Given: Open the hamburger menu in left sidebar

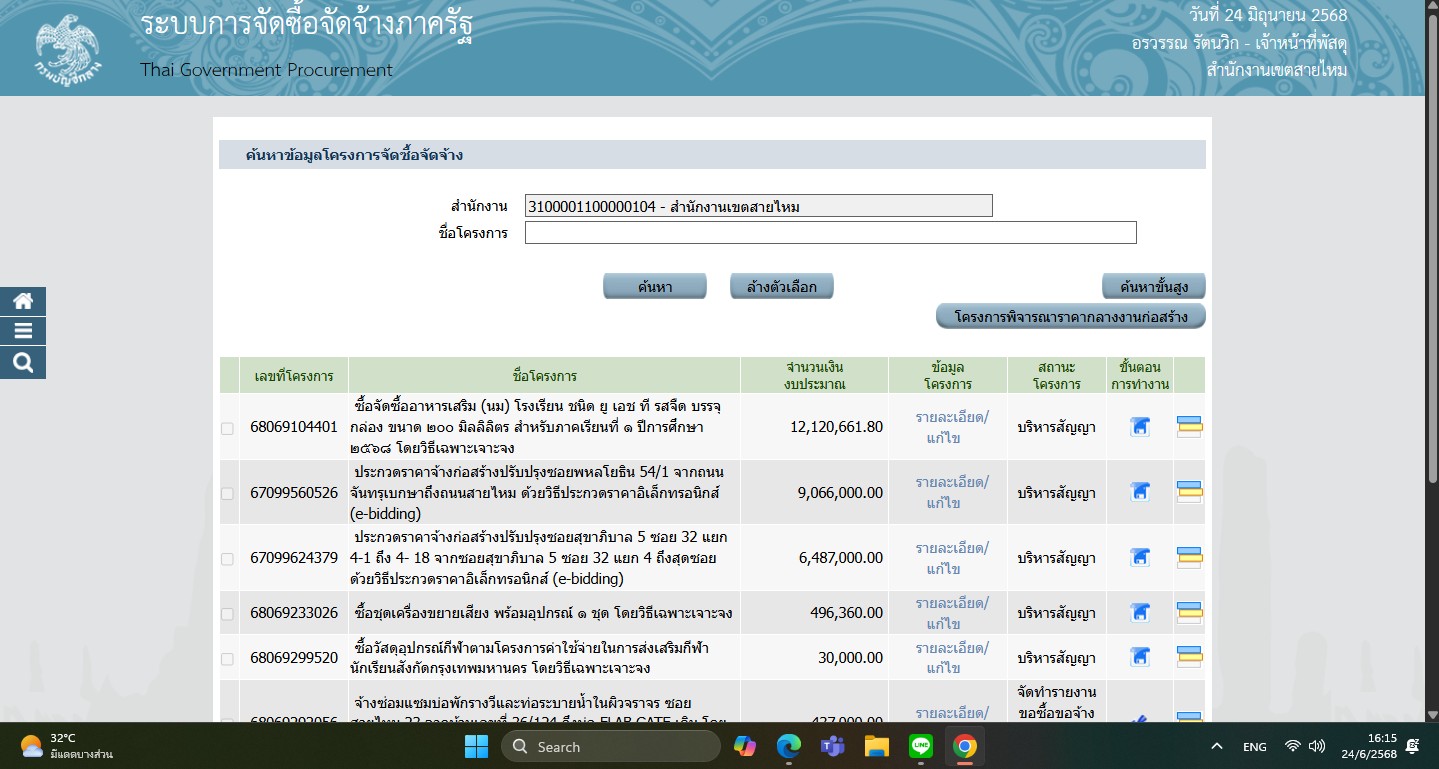Looking at the screenshot, I should tap(23, 332).
